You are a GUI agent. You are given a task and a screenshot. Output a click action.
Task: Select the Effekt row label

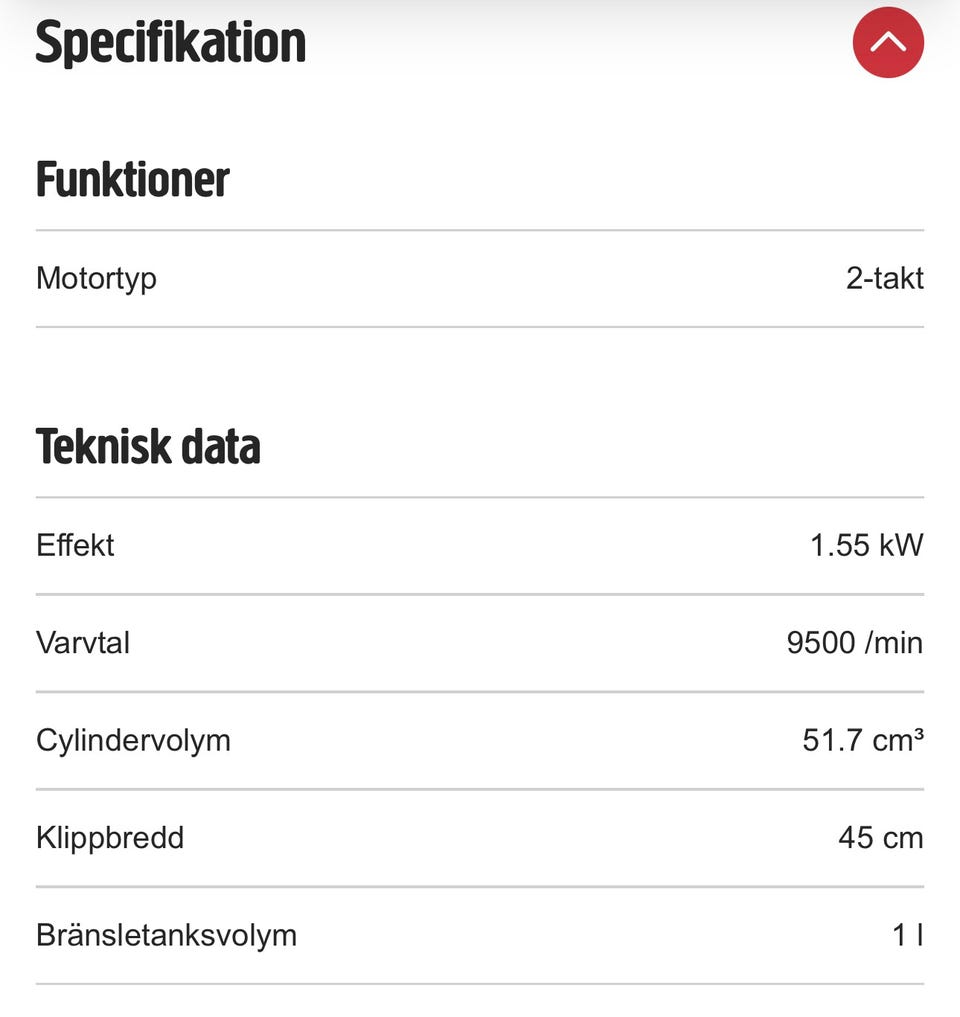75,545
